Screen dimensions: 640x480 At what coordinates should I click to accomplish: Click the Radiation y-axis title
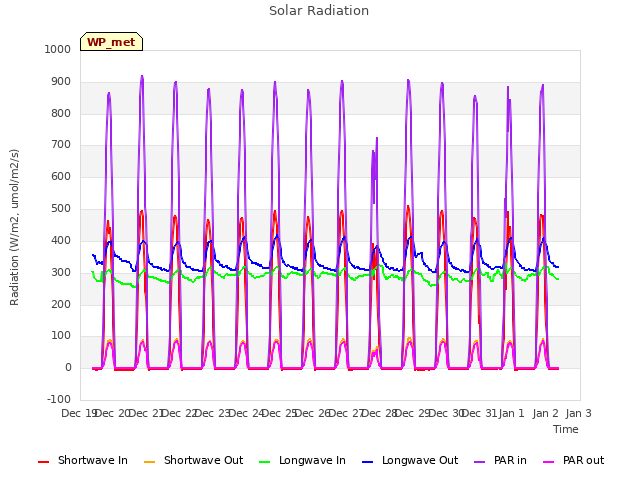click(x=14, y=227)
